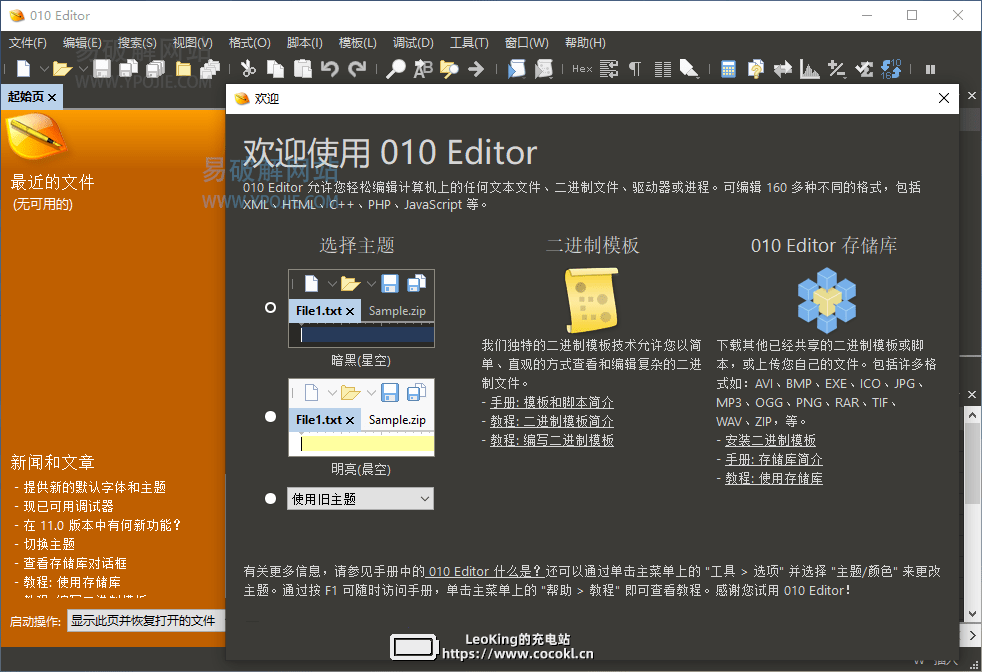Image resolution: width=982 pixels, height=672 pixels.
Task: Click the dark theme preview thumbnail
Action: (361, 308)
